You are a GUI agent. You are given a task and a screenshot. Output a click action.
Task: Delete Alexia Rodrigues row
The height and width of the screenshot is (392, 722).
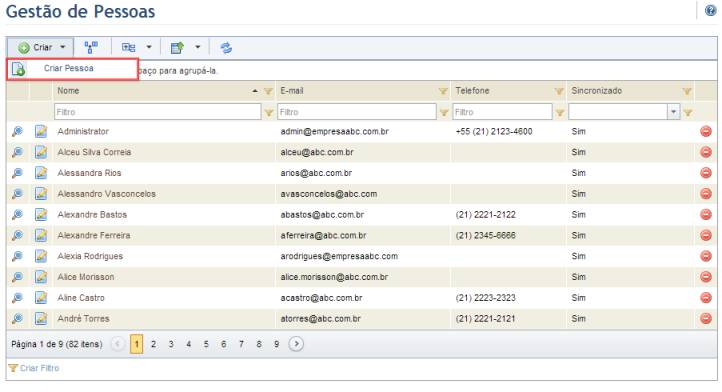[706, 256]
